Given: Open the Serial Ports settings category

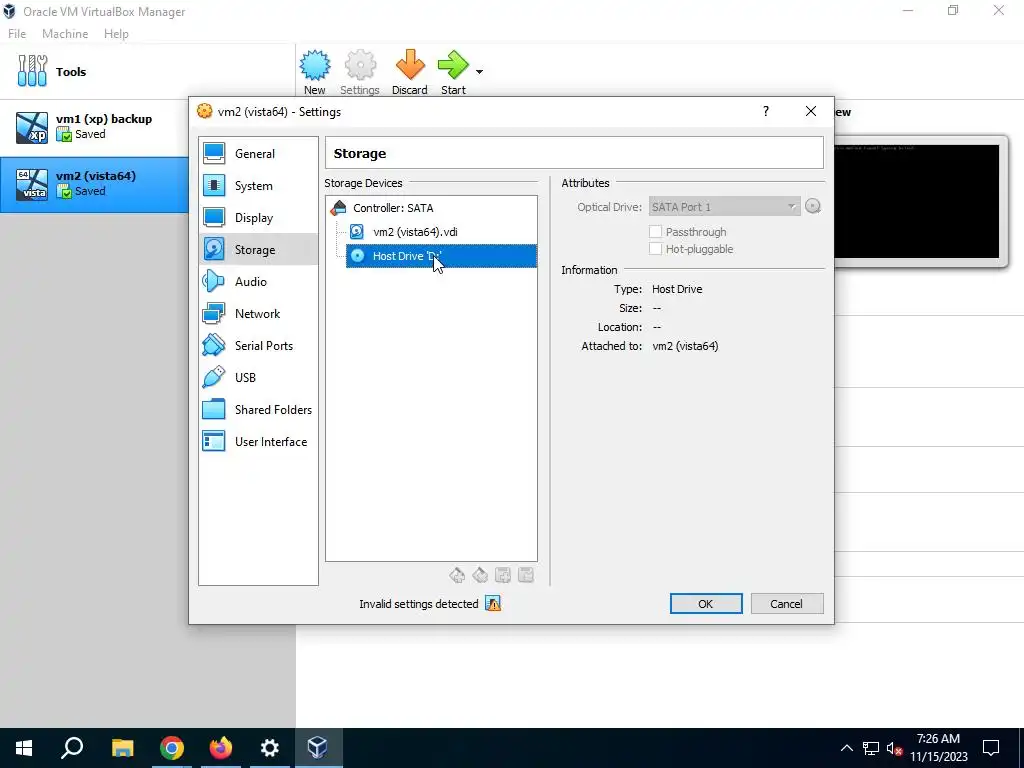Looking at the screenshot, I should click(x=258, y=345).
